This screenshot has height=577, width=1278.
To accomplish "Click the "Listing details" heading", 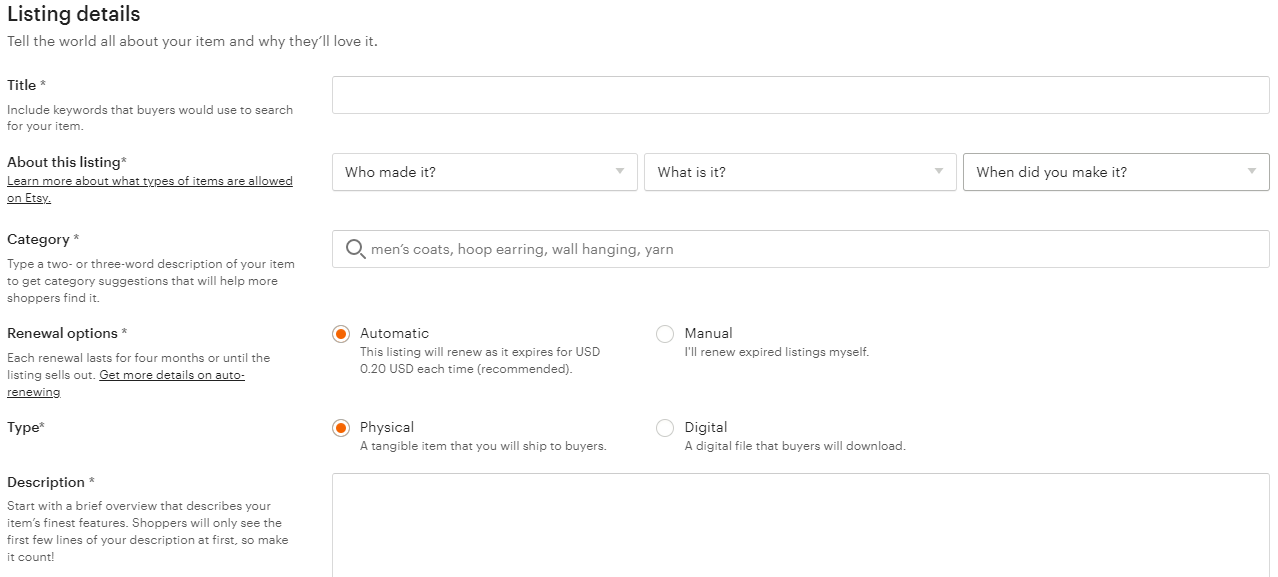I will coord(74,14).
